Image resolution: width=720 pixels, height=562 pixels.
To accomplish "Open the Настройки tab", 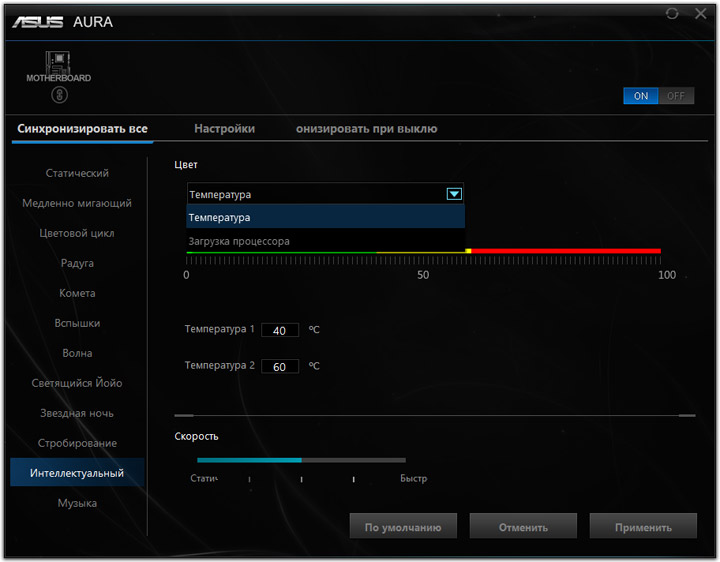I will (225, 129).
